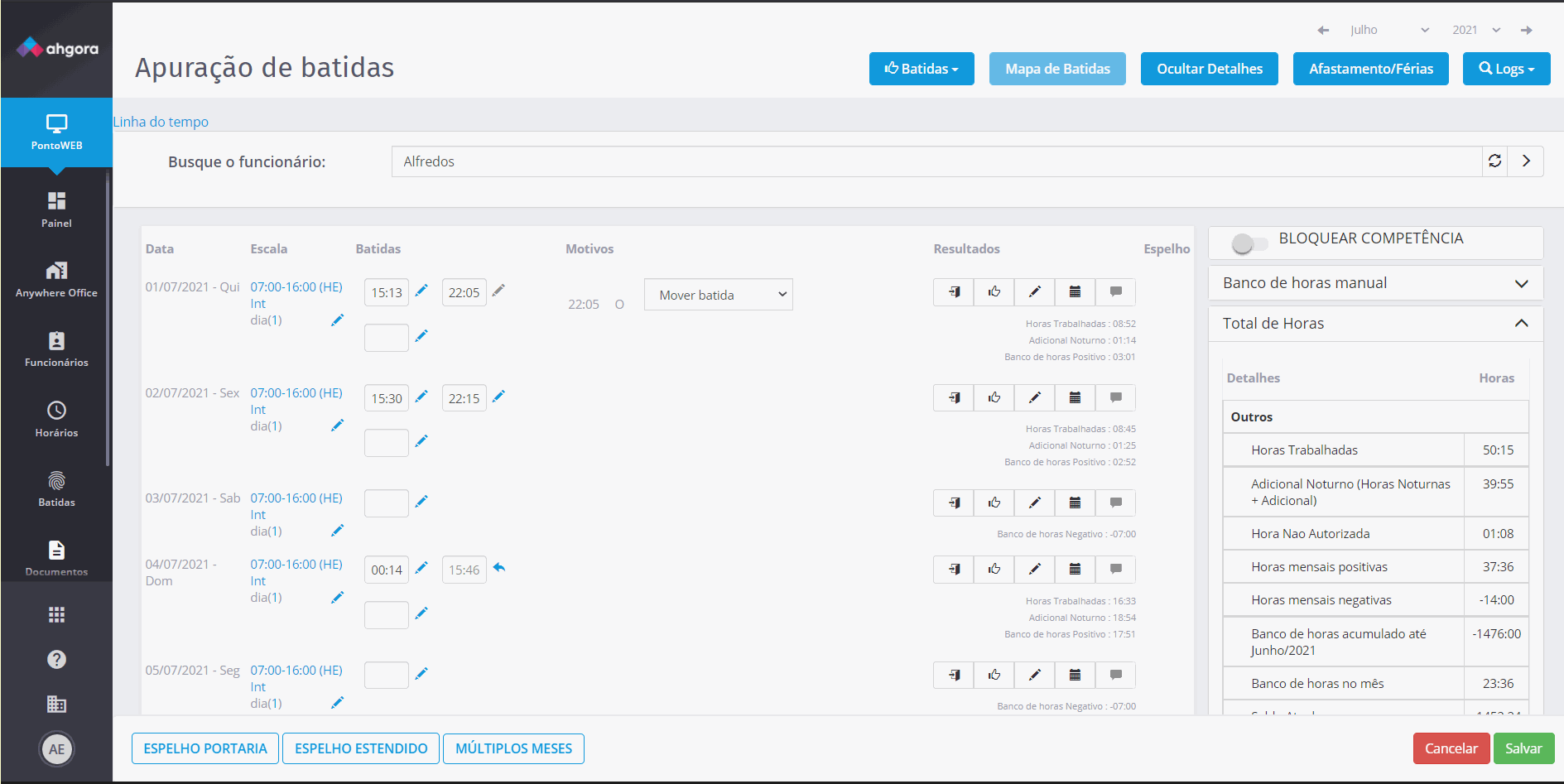Open the Batidas dropdown button
This screenshot has width=1564, height=784.
(922, 69)
